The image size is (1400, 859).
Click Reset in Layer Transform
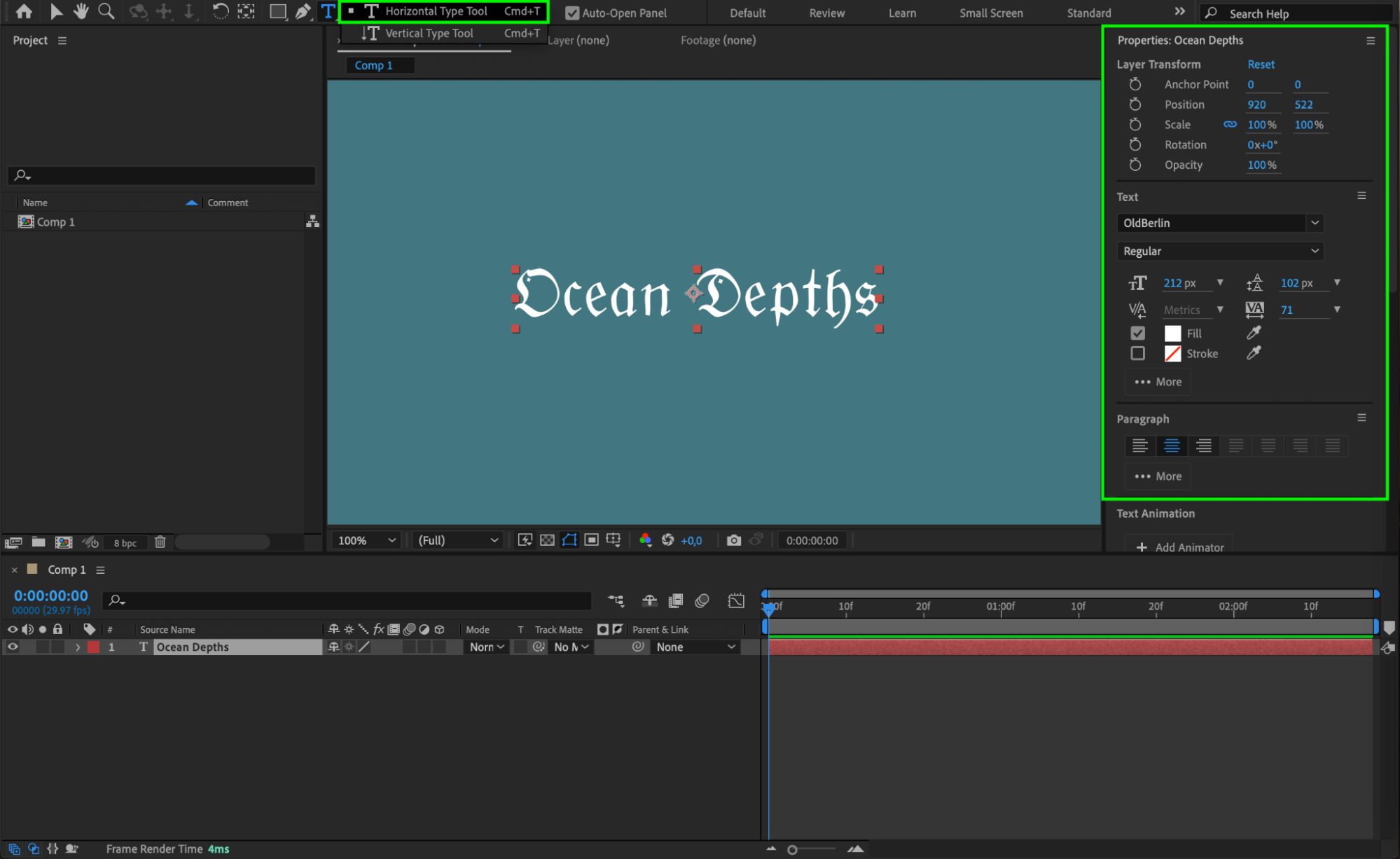click(1261, 64)
